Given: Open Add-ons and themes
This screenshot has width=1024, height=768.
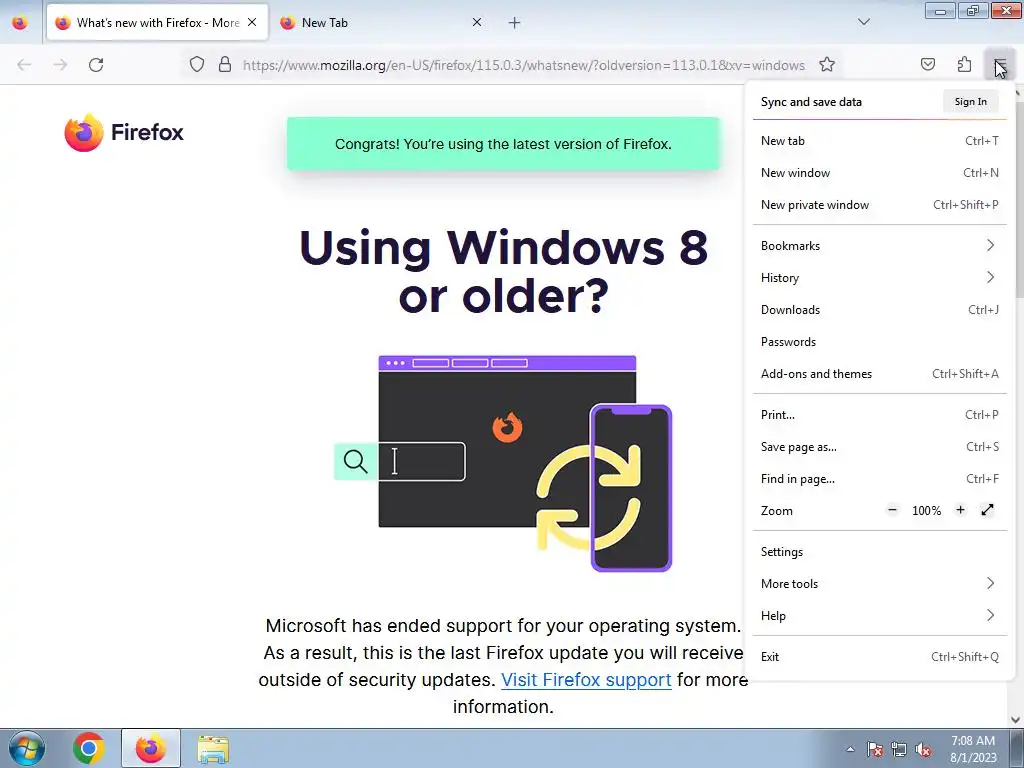Looking at the screenshot, I should (x=880, y=374).
